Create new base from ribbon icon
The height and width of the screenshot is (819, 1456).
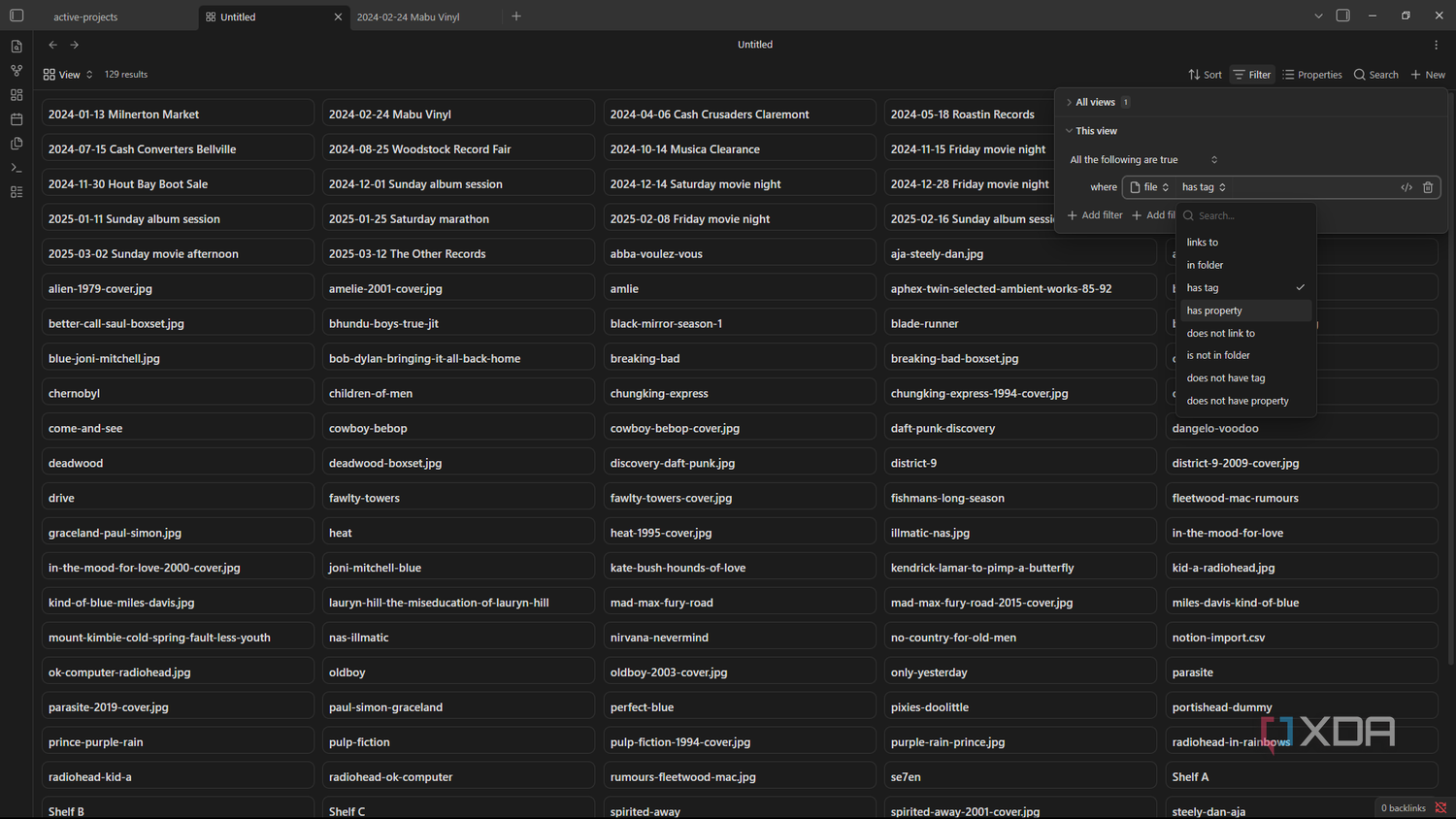[x=17, y=95]
